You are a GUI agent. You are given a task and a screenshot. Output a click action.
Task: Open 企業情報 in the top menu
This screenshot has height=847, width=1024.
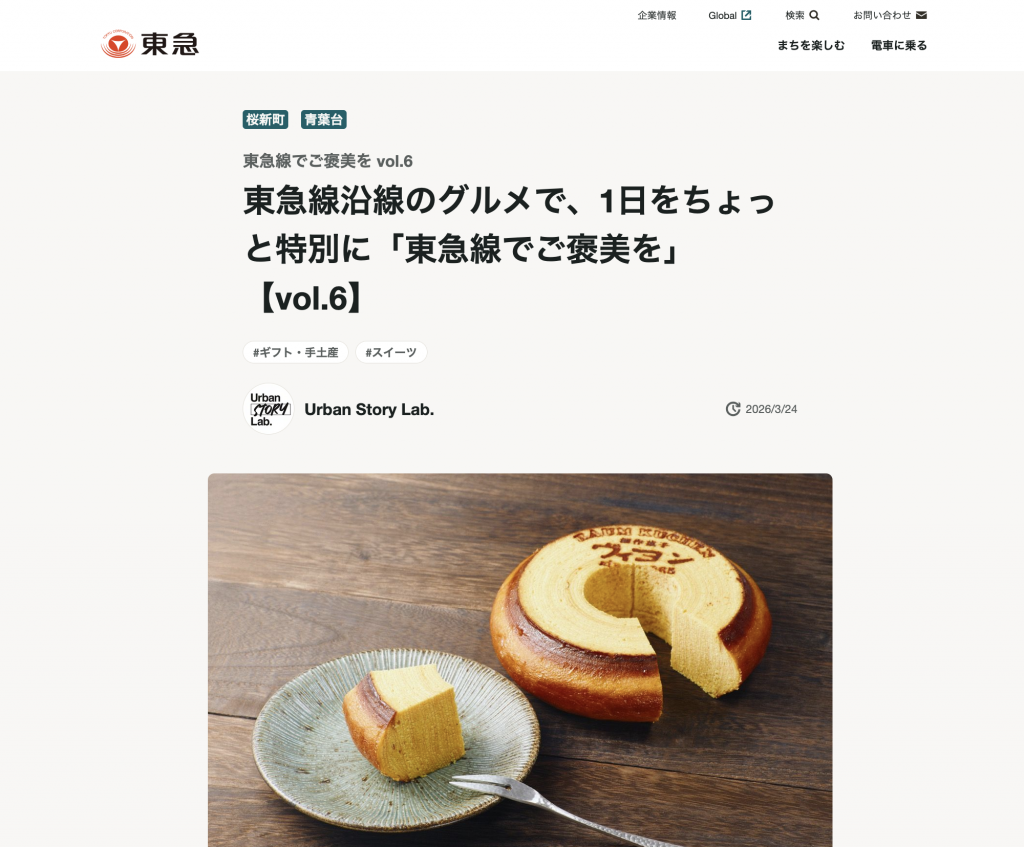pyautogui.click(x=657, y=15)
